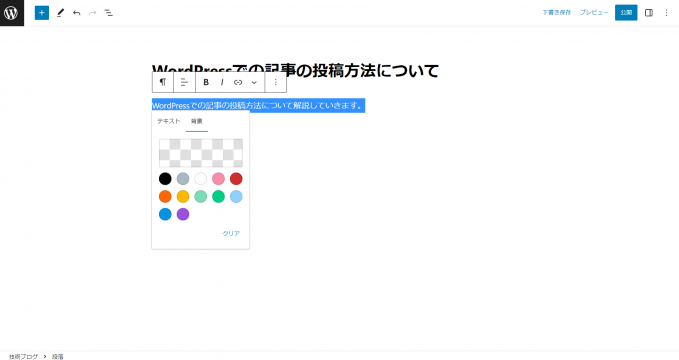The width and height of the screenshot is (679, 360).
Task: Open editor options menu at top right
Action: (666, 13)
